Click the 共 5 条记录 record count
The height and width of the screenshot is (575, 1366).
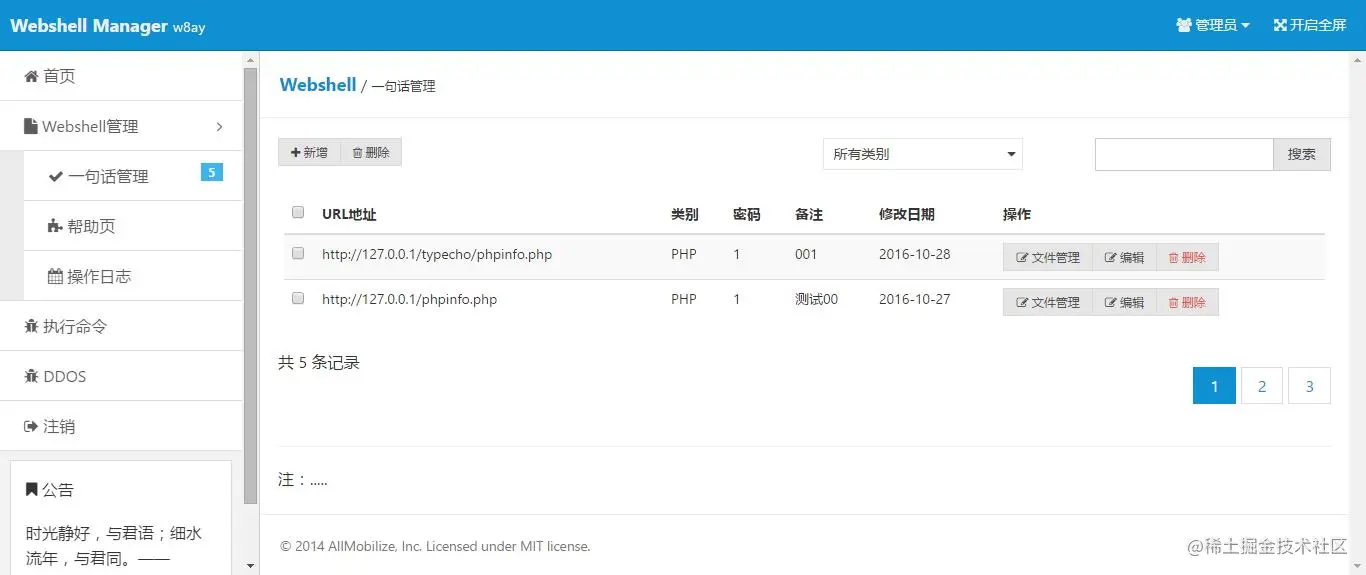coord(319,363)
